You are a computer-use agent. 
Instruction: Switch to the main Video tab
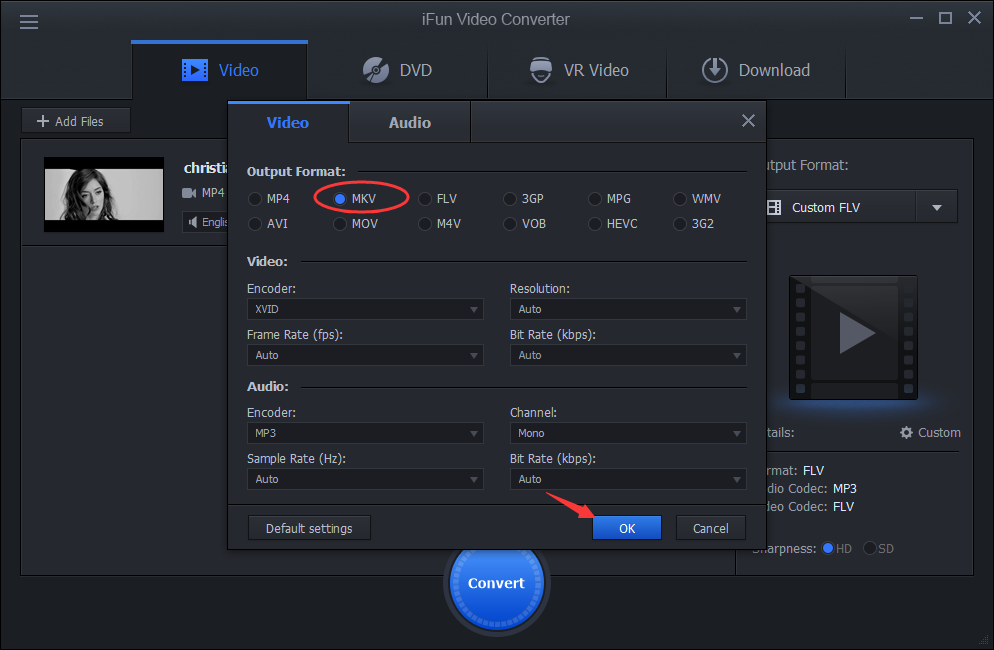pos(219,70)
